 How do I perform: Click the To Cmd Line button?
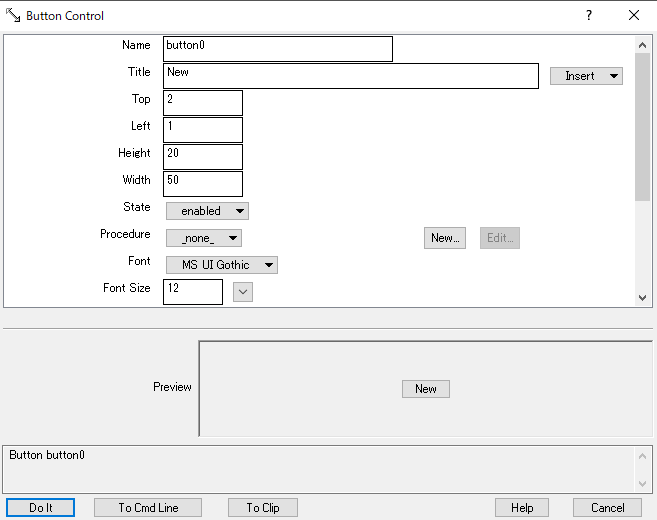click(148, 508)
